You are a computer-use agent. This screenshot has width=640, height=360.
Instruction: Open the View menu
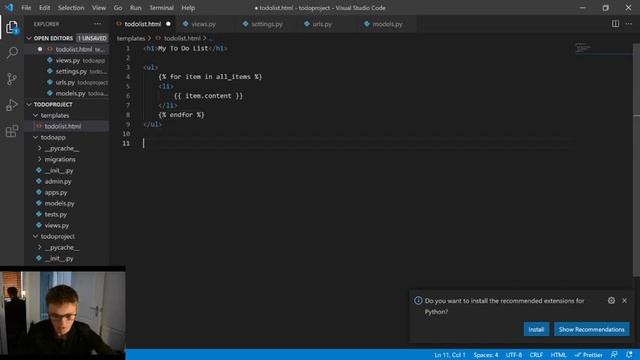98,8
